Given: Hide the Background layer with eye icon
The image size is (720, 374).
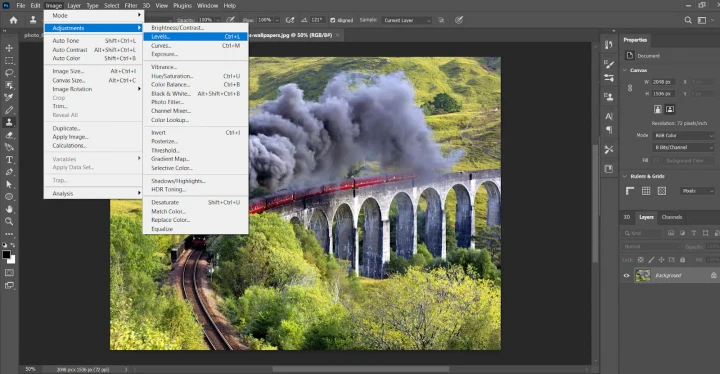Looking at the screenshot, I should coord(626,276).
